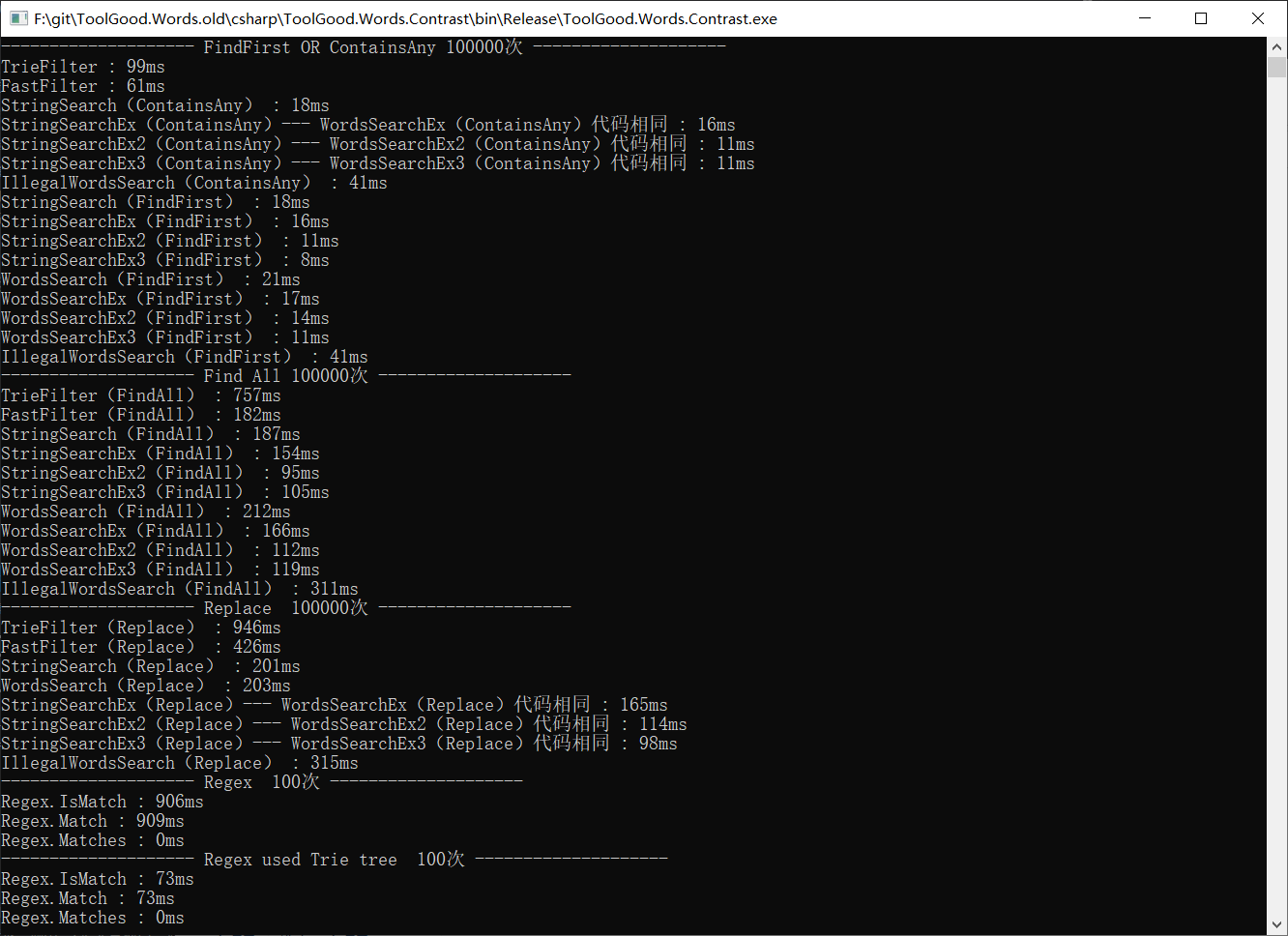Click the 'TrieFilter : 99ms' line
1288x936 pixels.
(83, 67)
